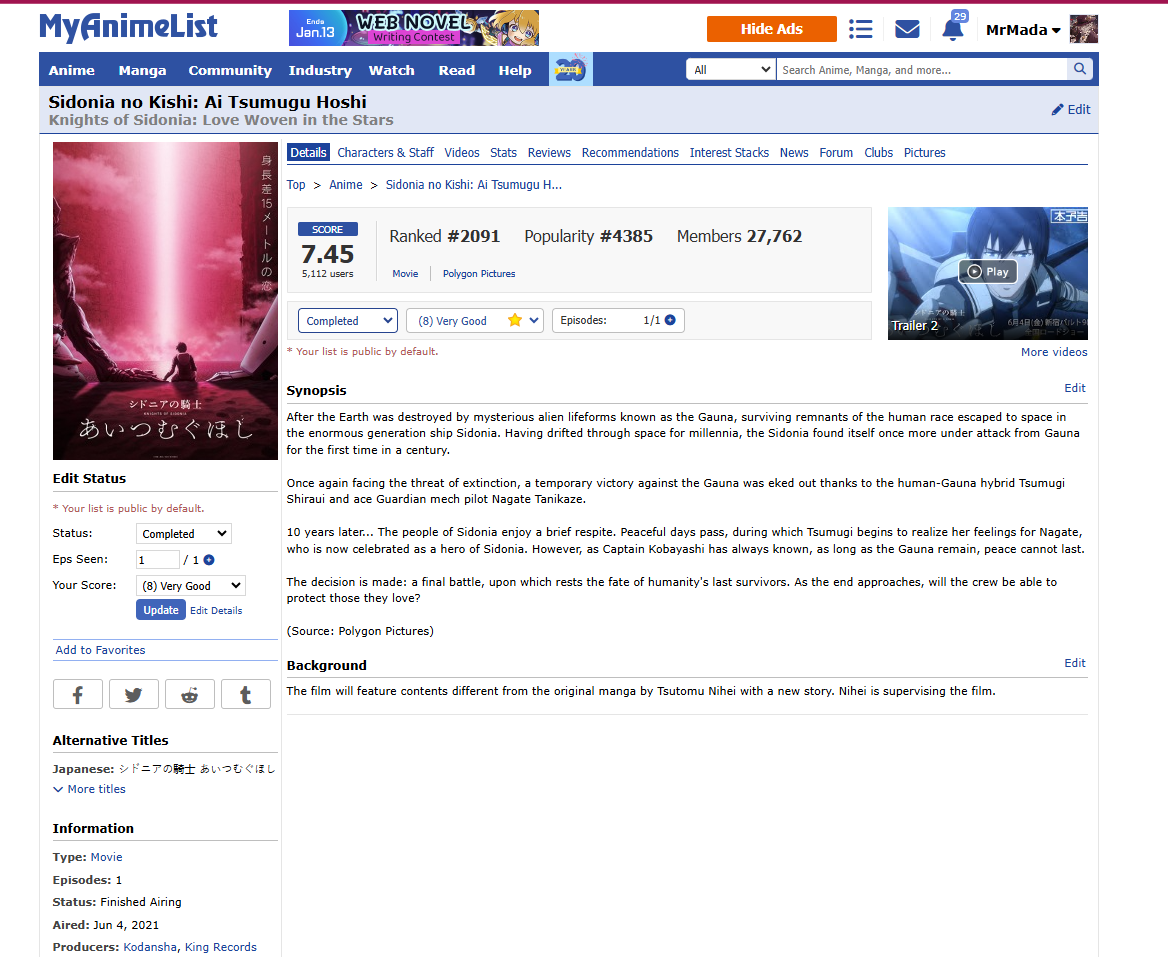This screenshot has width=1168, height=957.
Task: Open the Community menu
Action: (230, 70)
